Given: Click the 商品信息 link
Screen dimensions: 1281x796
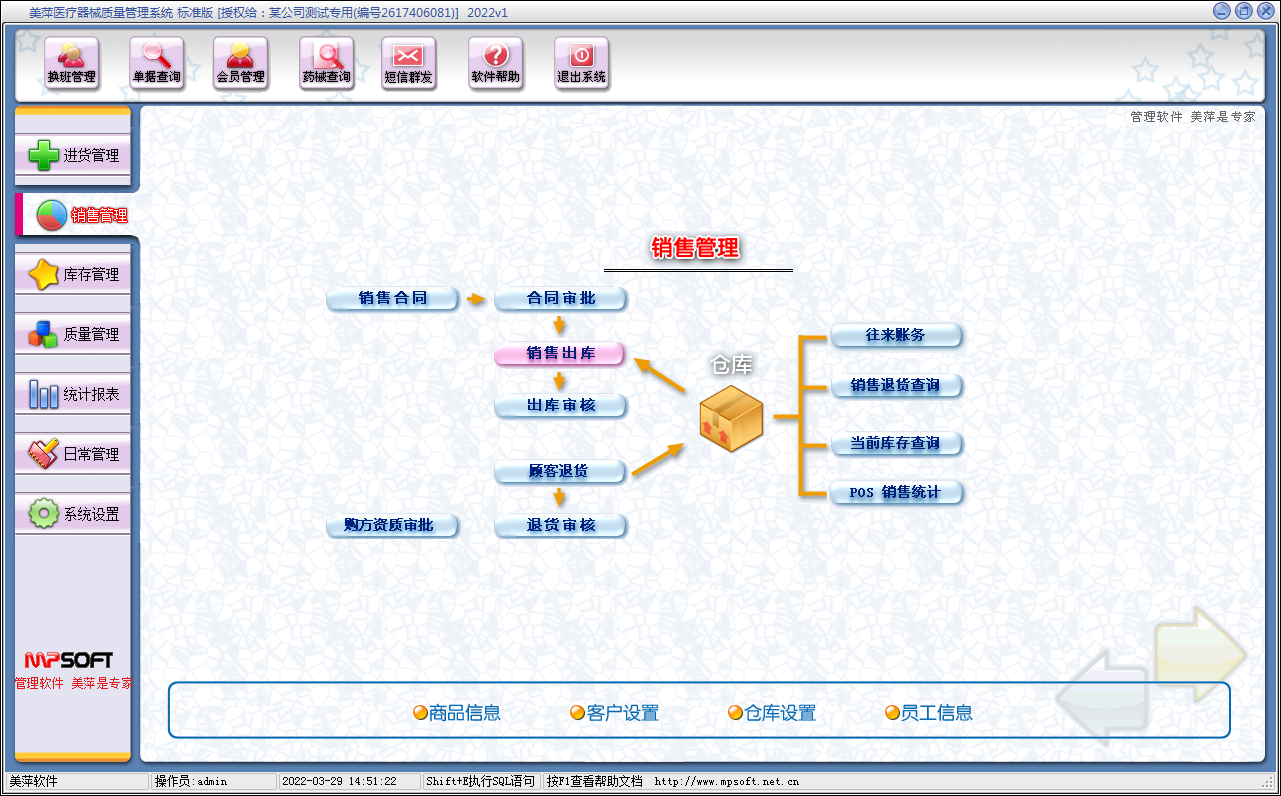Looking at the screenshot, I should click(457, 713).
